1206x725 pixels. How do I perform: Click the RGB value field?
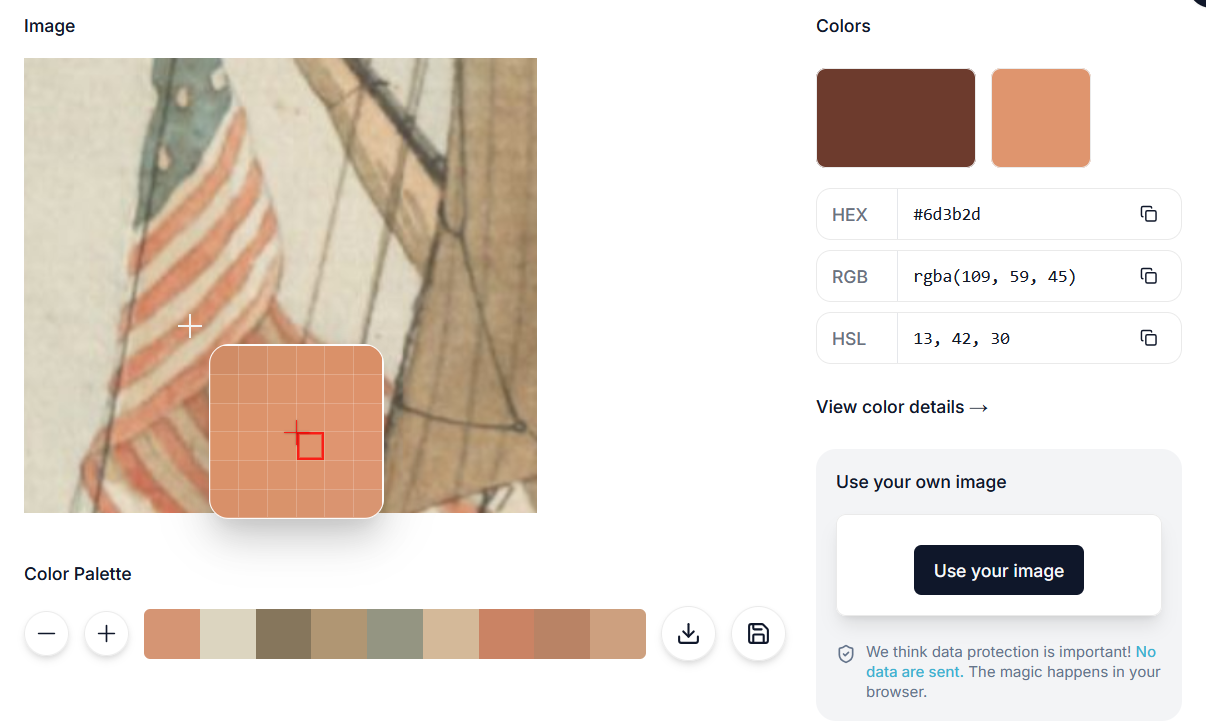1010,276
